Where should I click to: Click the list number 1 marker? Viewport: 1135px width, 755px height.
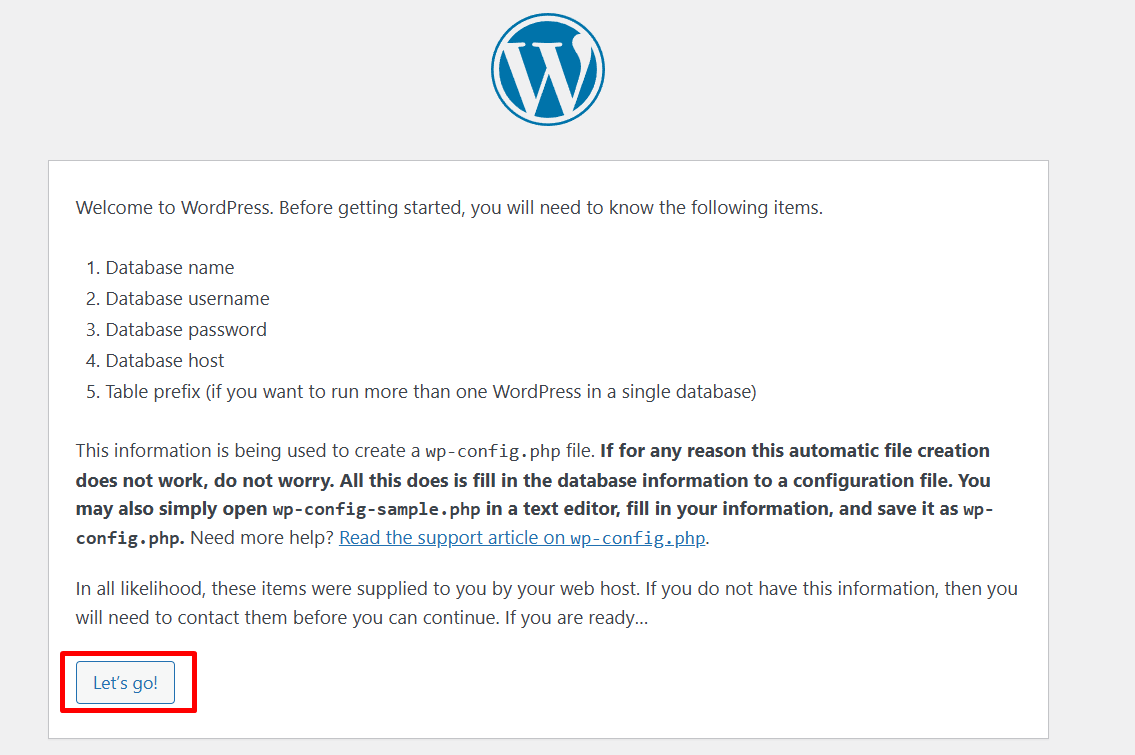tap(93, 268)
